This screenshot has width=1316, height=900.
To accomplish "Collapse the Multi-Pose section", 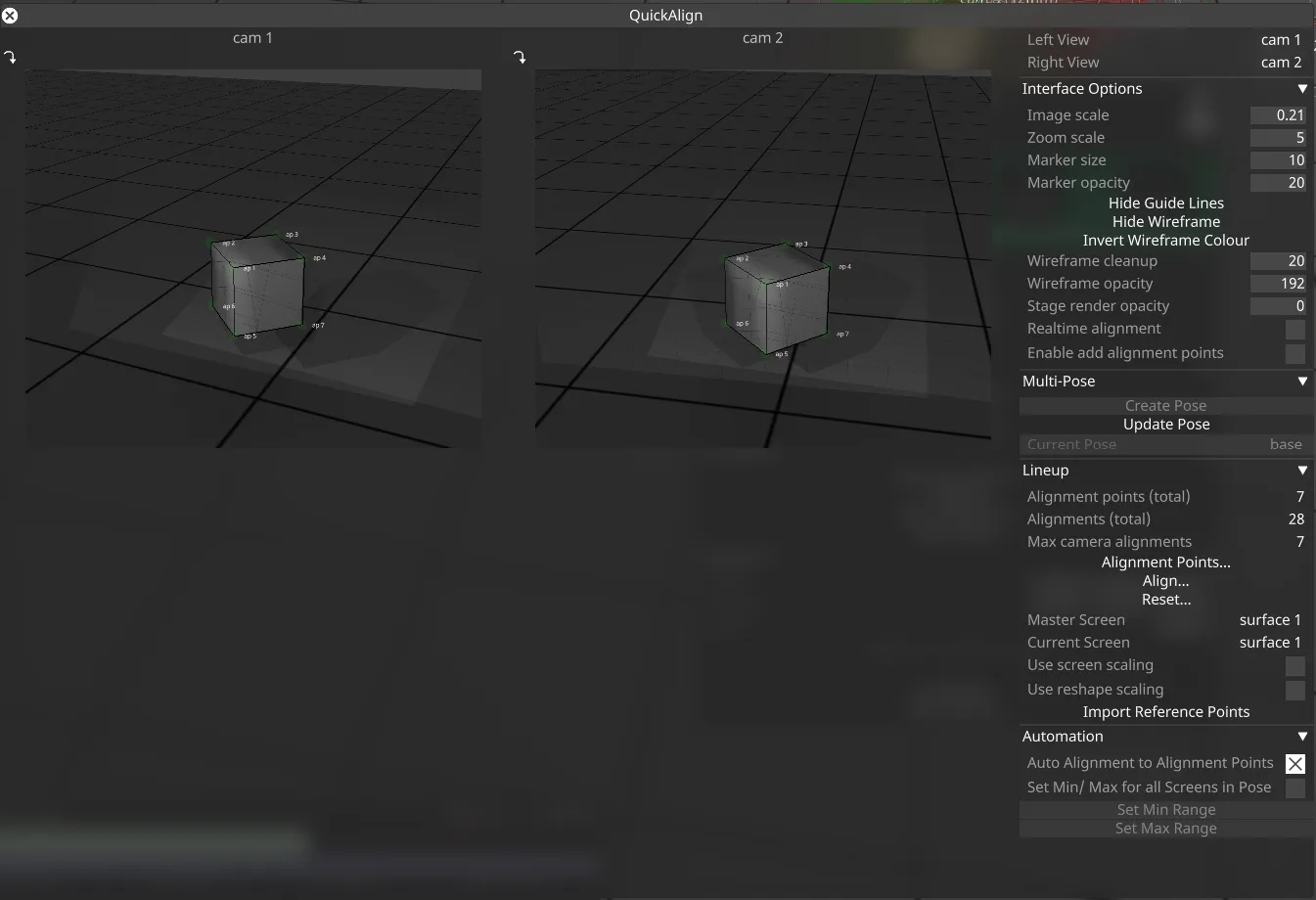I will tap(1302, 382).
